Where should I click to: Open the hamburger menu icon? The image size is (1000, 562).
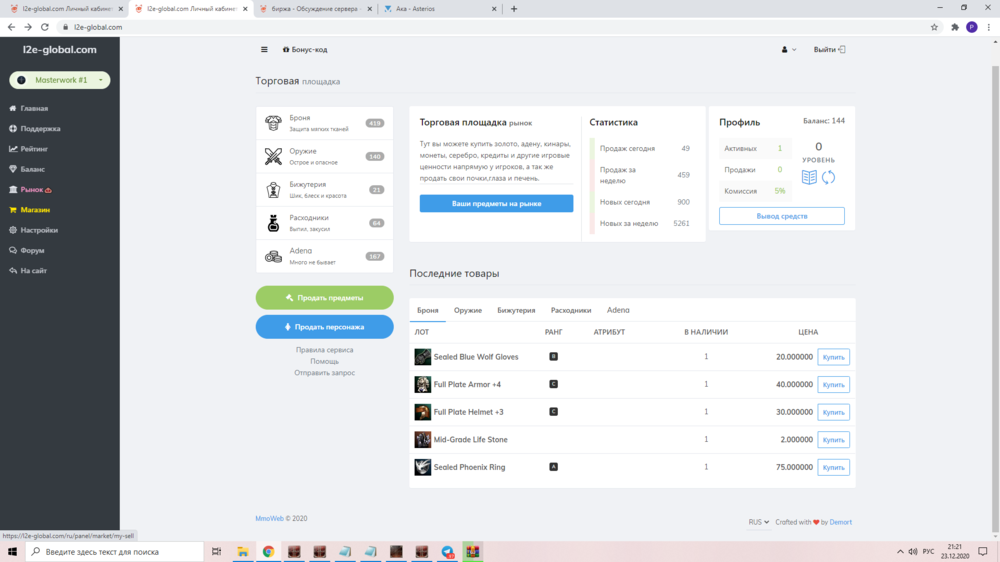click(x=264, y=49)
